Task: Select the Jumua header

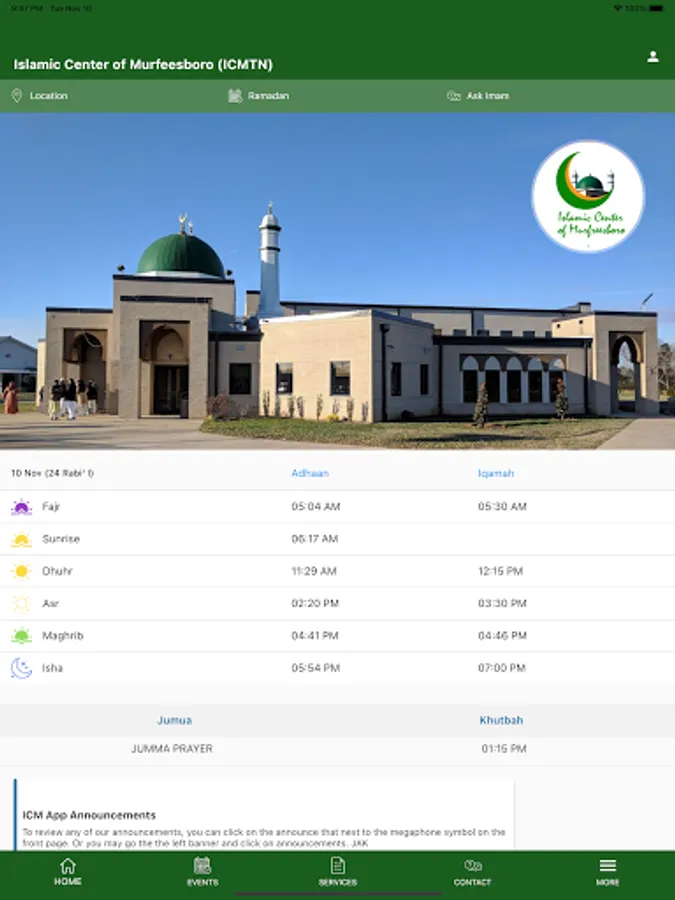Action: click(x=174, y=720)
